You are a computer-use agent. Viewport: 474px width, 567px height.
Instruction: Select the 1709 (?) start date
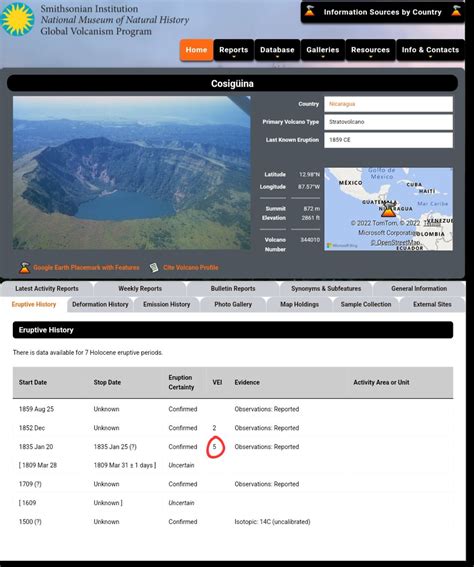[30, 484]
